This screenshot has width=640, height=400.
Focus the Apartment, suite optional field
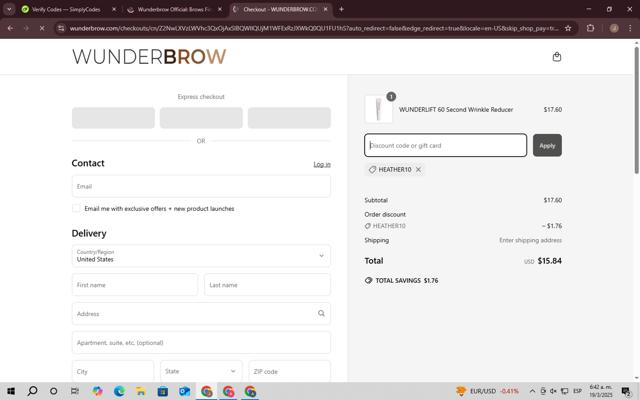coord(201,342)
